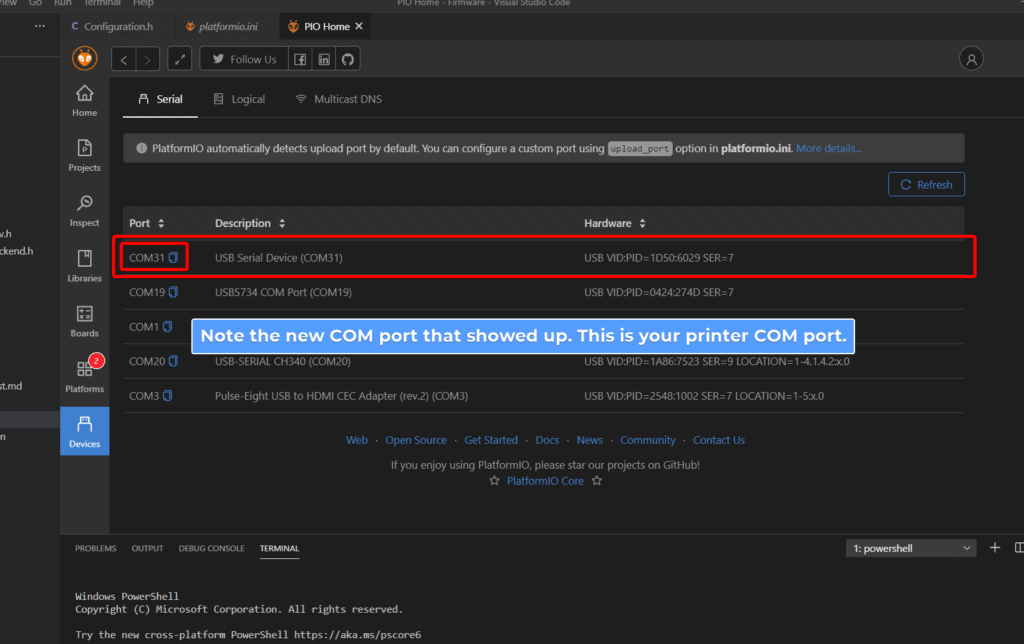
Task: Open the powershell terminal selector dropdown
Action: coord(911,548)
